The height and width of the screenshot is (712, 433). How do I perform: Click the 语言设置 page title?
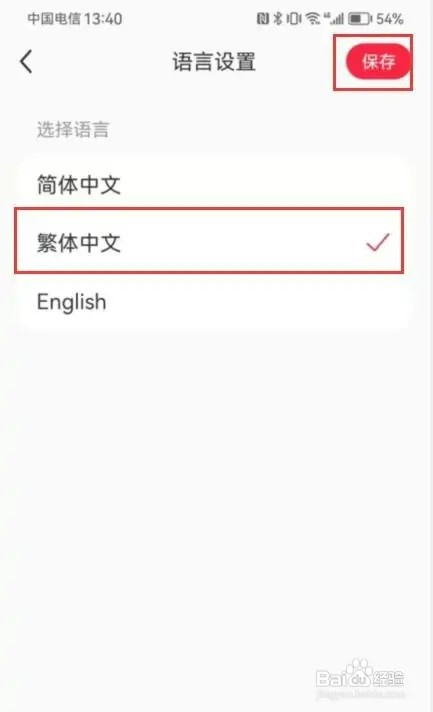click(214, 62)
